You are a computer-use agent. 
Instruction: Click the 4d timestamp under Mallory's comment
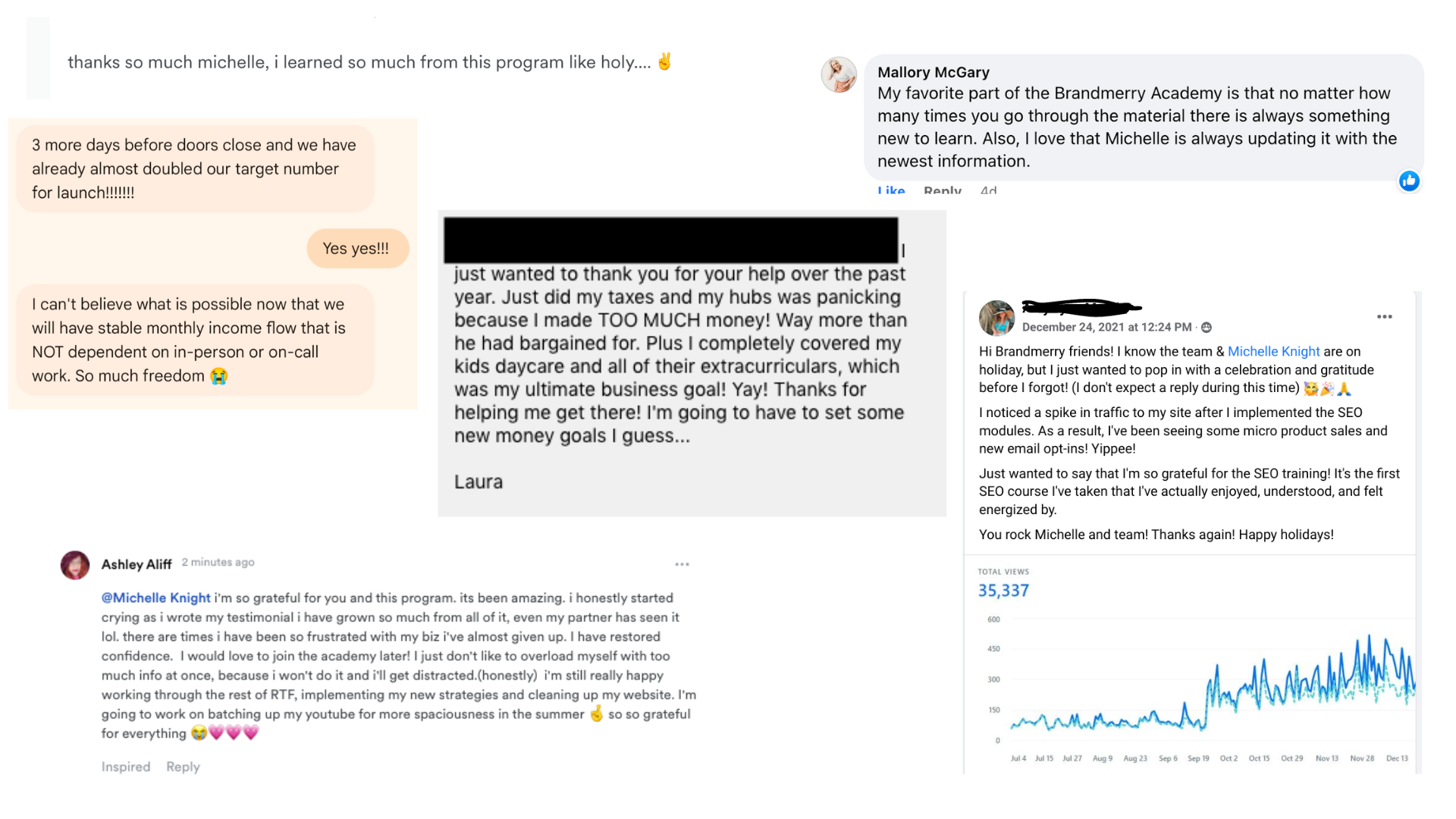click(x=988, y=190)
